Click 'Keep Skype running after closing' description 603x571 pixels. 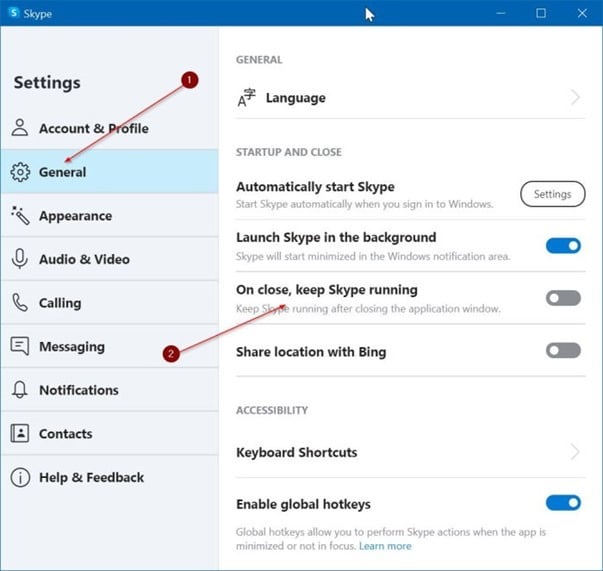pos(368,308)
